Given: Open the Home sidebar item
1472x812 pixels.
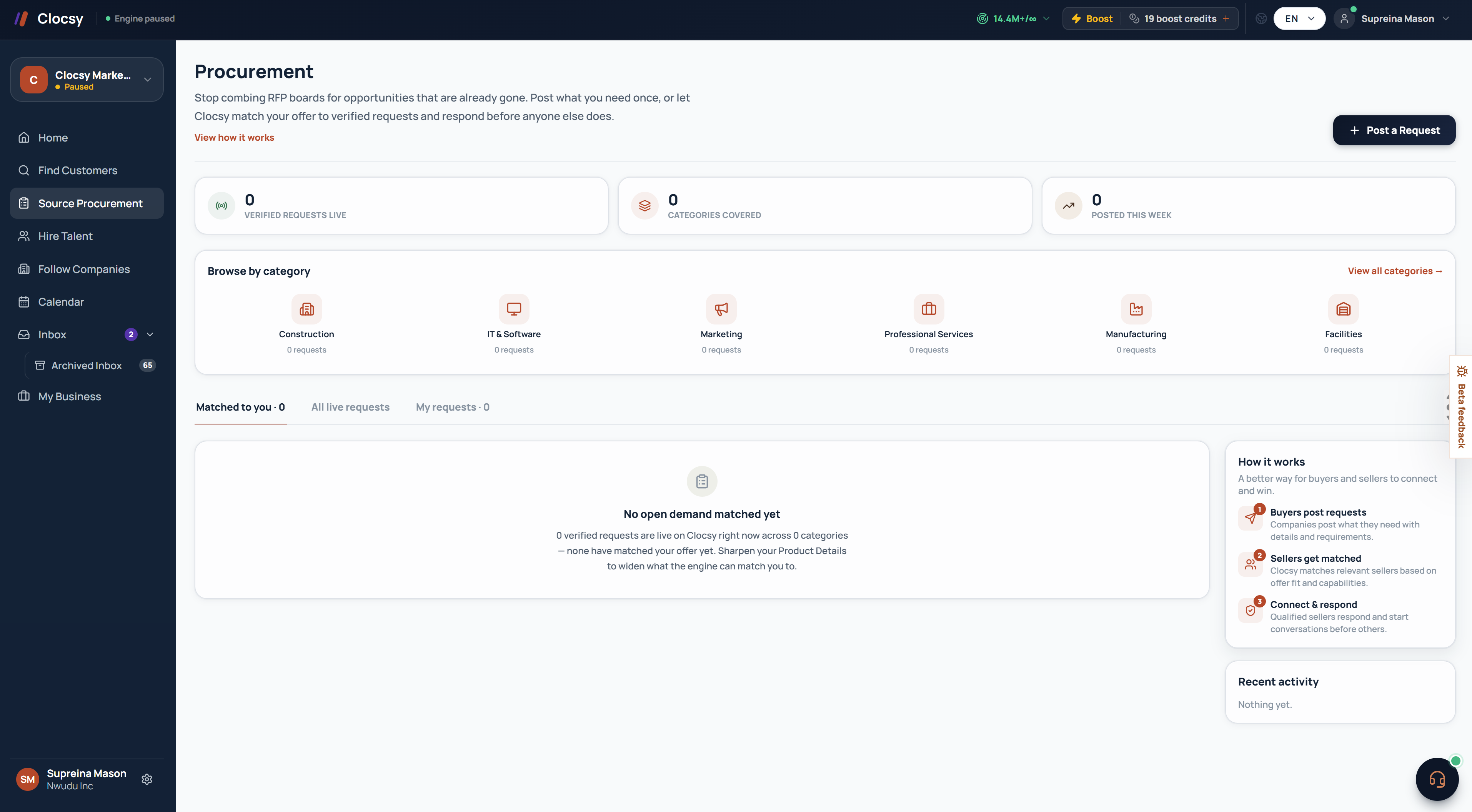Looking at the screenshot, I should click(87, 138).
